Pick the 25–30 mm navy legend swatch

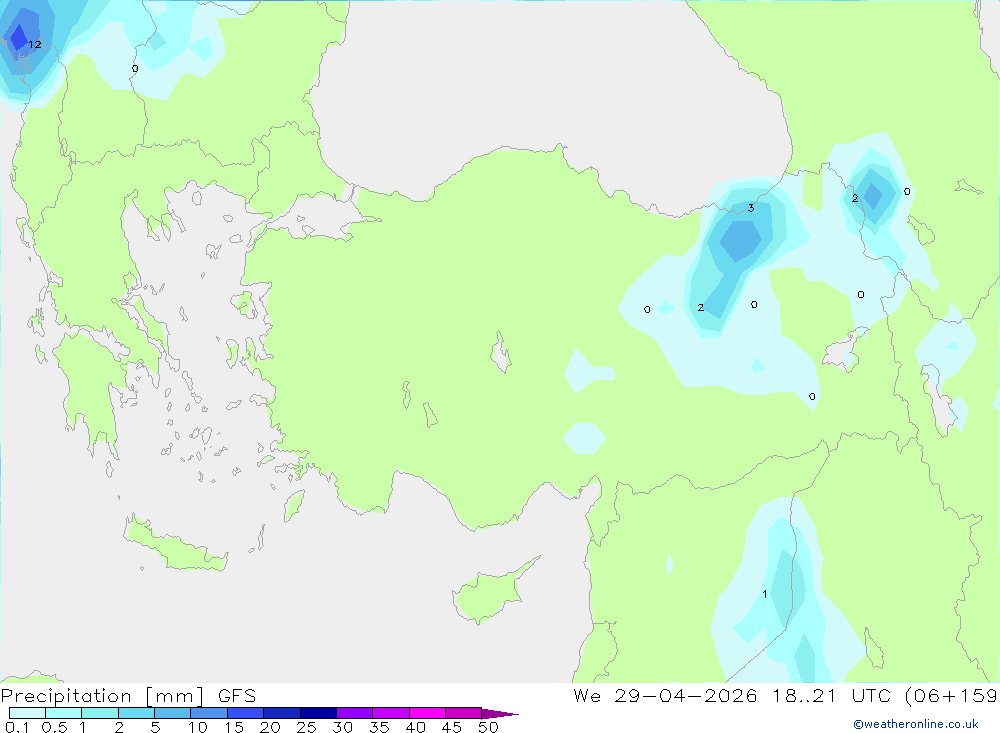[x=318, y=713]
